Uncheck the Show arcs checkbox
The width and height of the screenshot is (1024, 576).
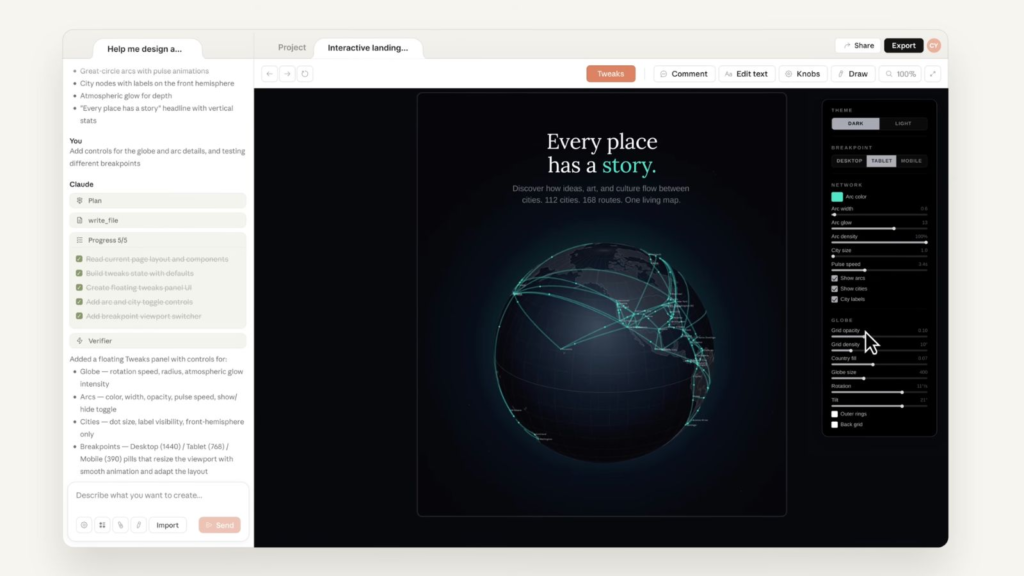[x=835, y=278]
